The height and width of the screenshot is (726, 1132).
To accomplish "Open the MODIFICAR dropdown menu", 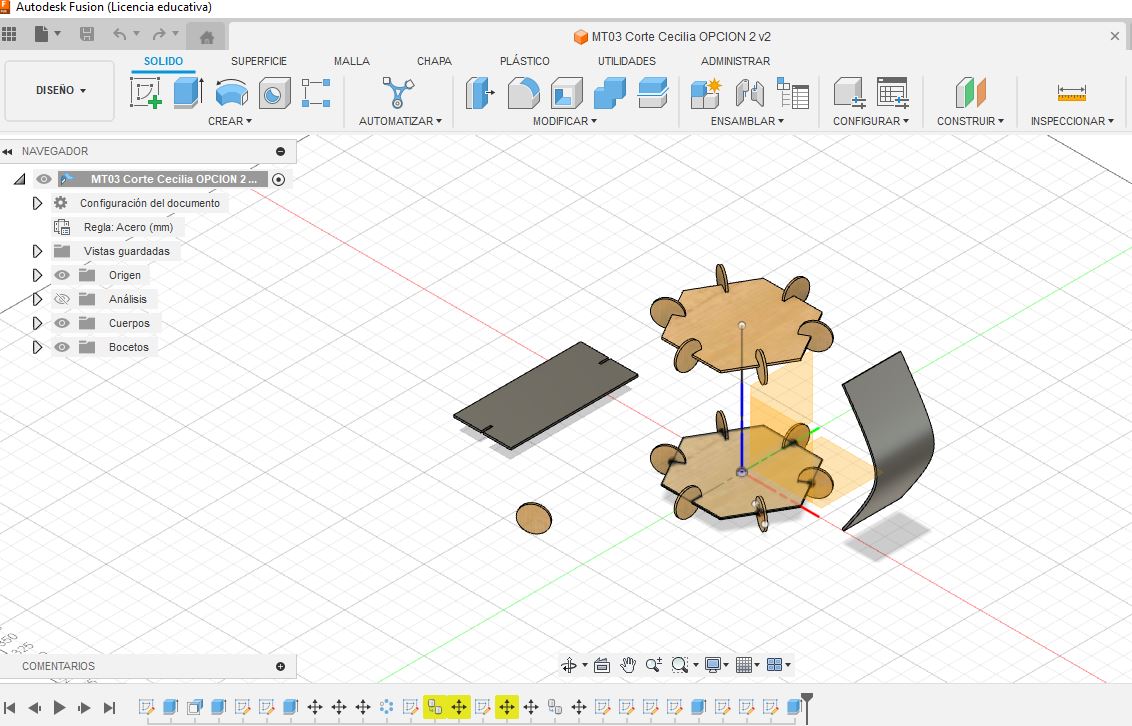I will tap(565, 121).
